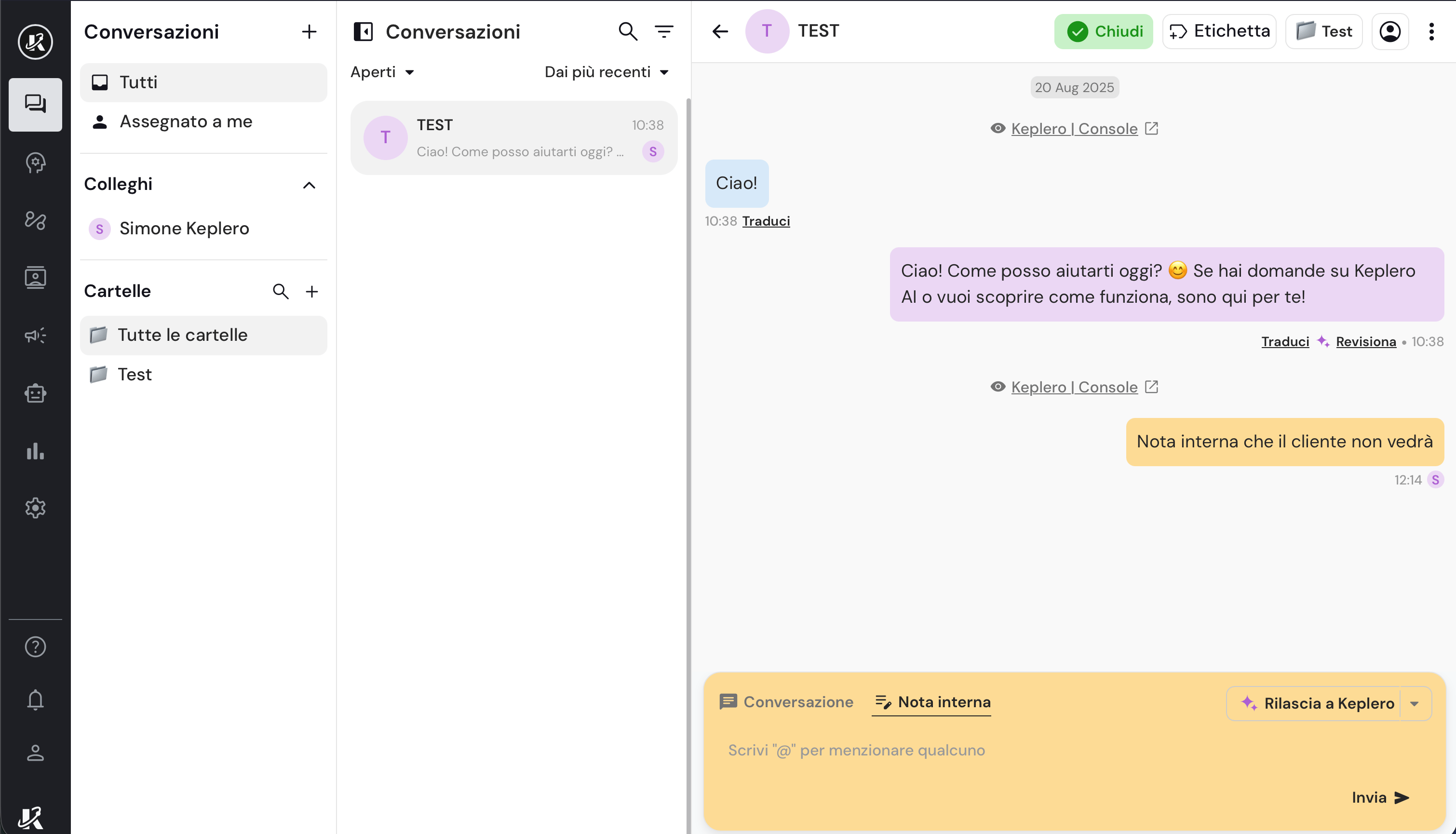Image resolution: width=1456 pixels, height=834 pixels.
Task: Click the Chiudi button to close conversation
Action: point(1103,31)
